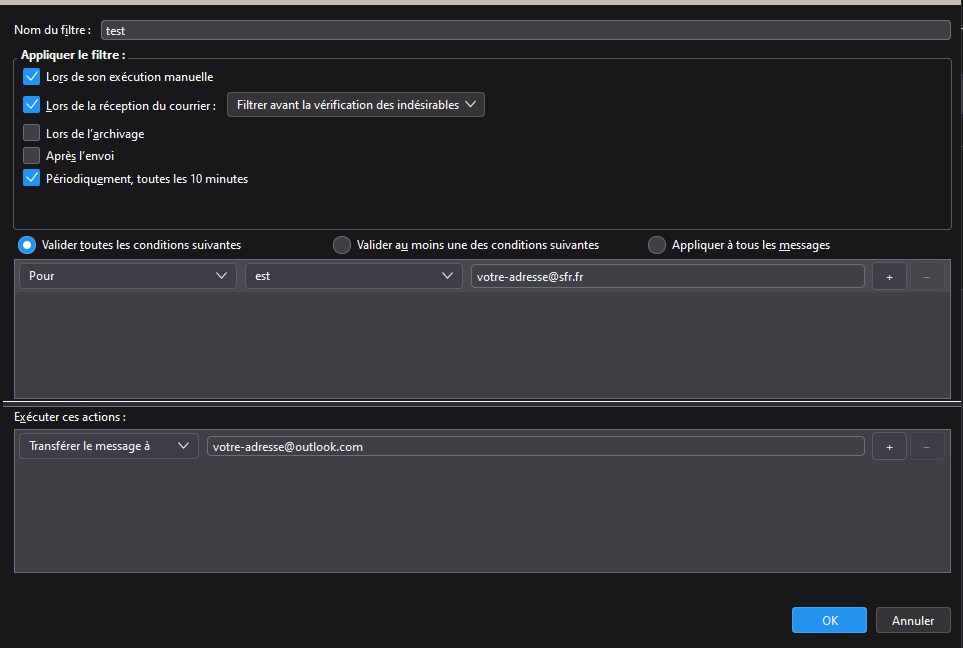The height and width of the screenshot is (648, 963).
Task: Add a new action row with plus button
Action: coord(889,447)
